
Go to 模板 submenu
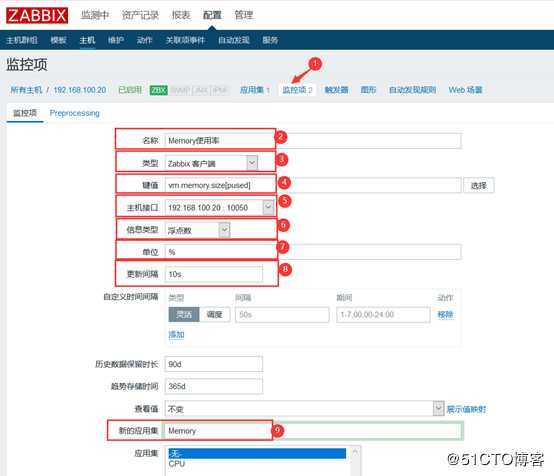58,40
